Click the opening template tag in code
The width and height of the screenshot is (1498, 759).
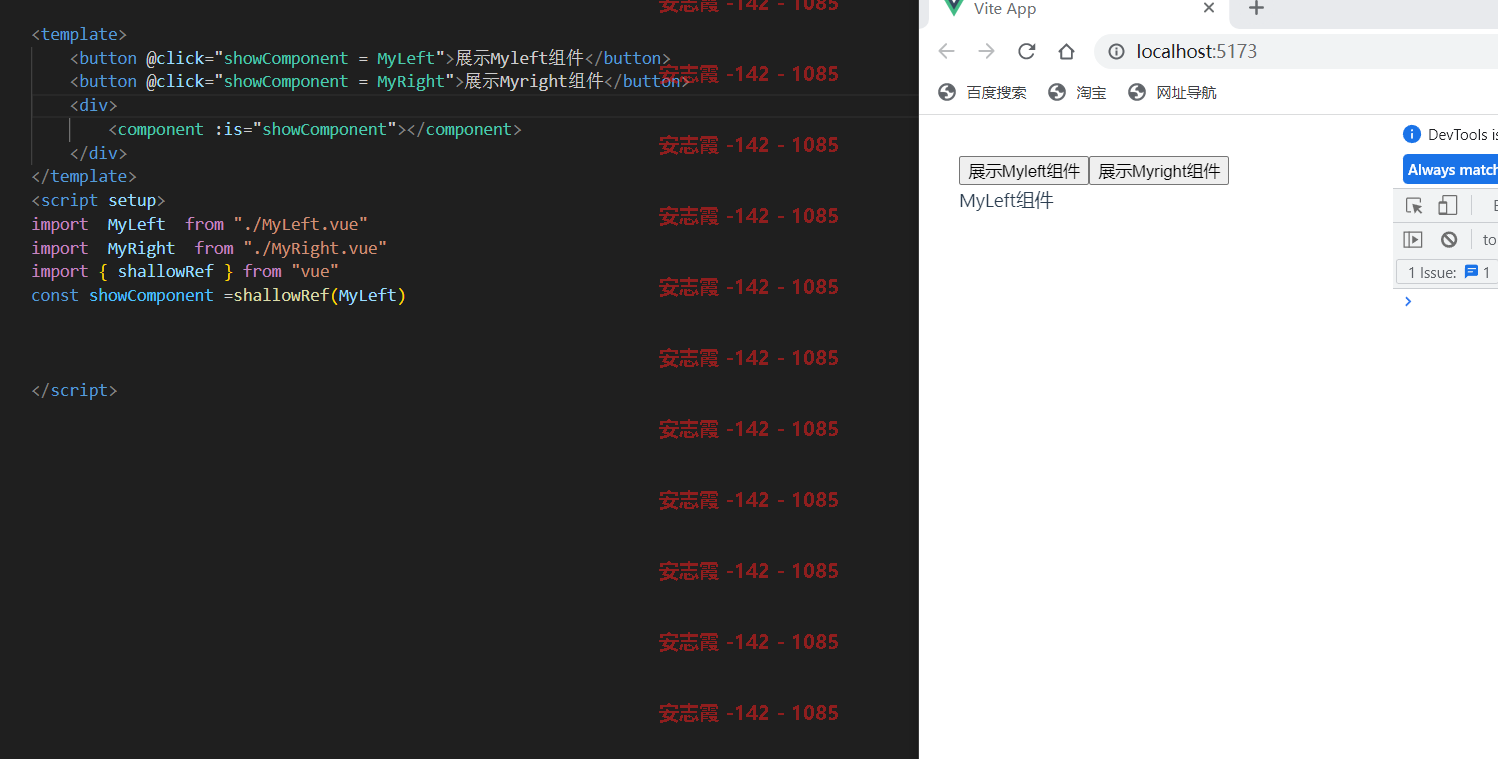click(79, 34)
